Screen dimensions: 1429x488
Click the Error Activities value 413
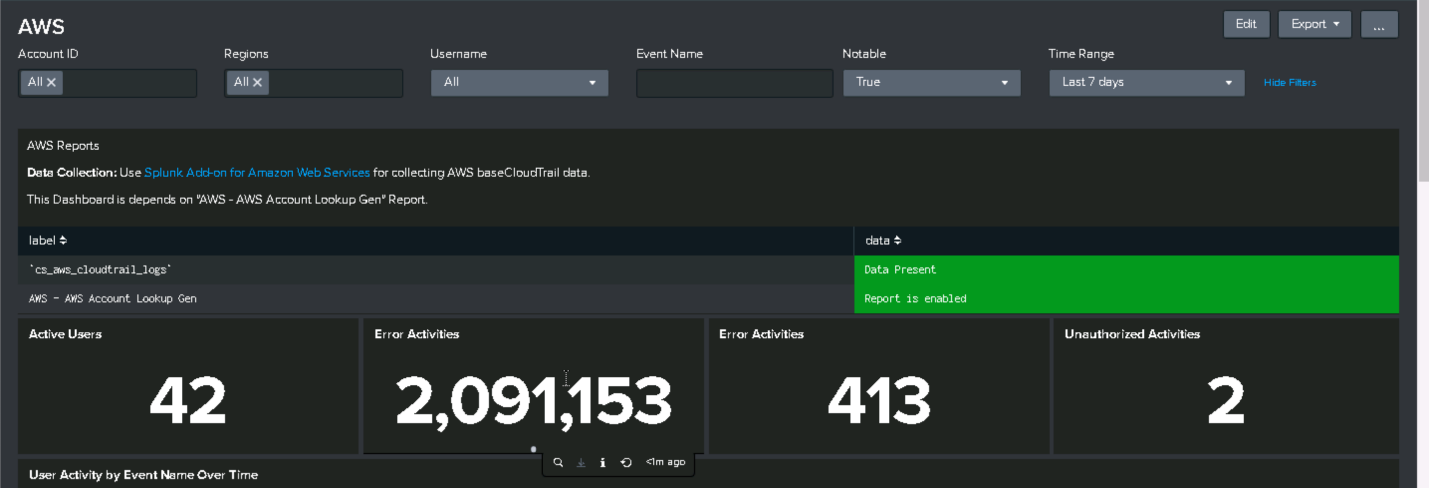879,401
